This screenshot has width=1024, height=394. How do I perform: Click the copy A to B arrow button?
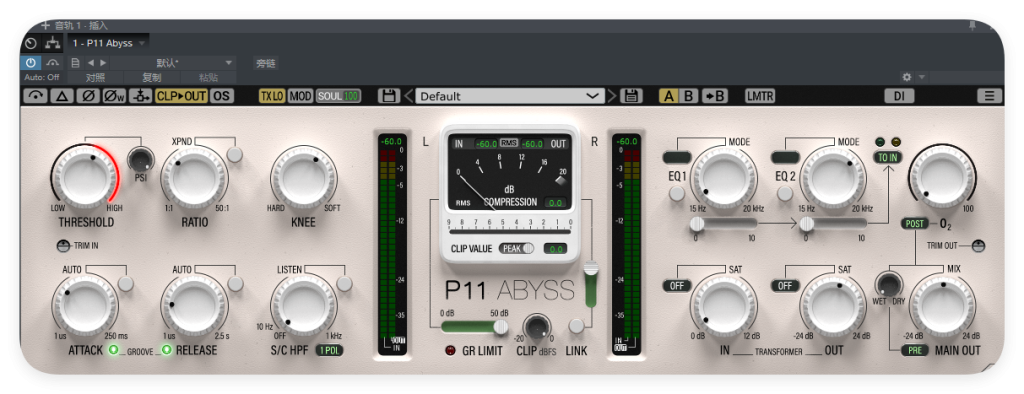tap(714, 96)
